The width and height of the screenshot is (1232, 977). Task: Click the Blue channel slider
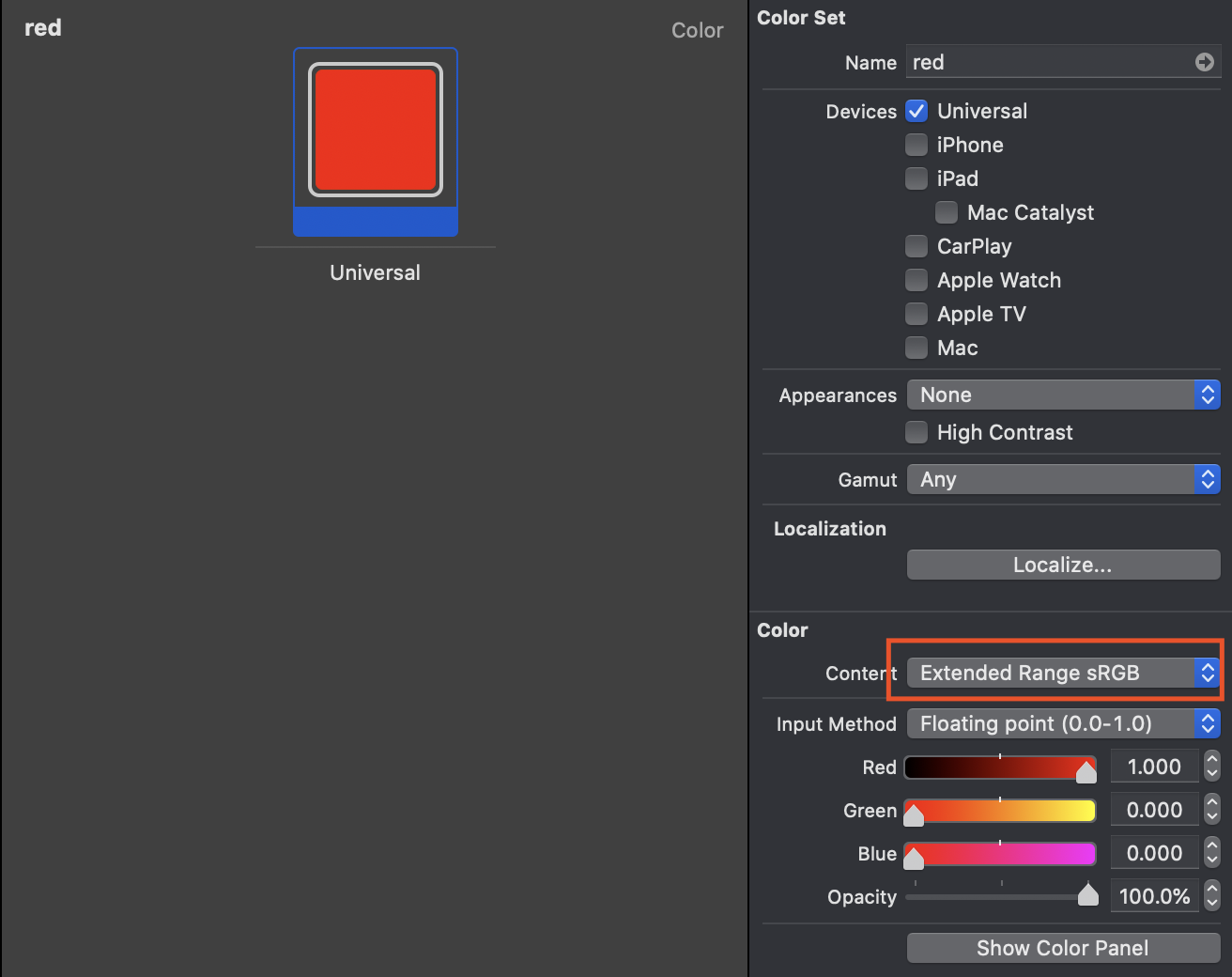[1000, 854]
